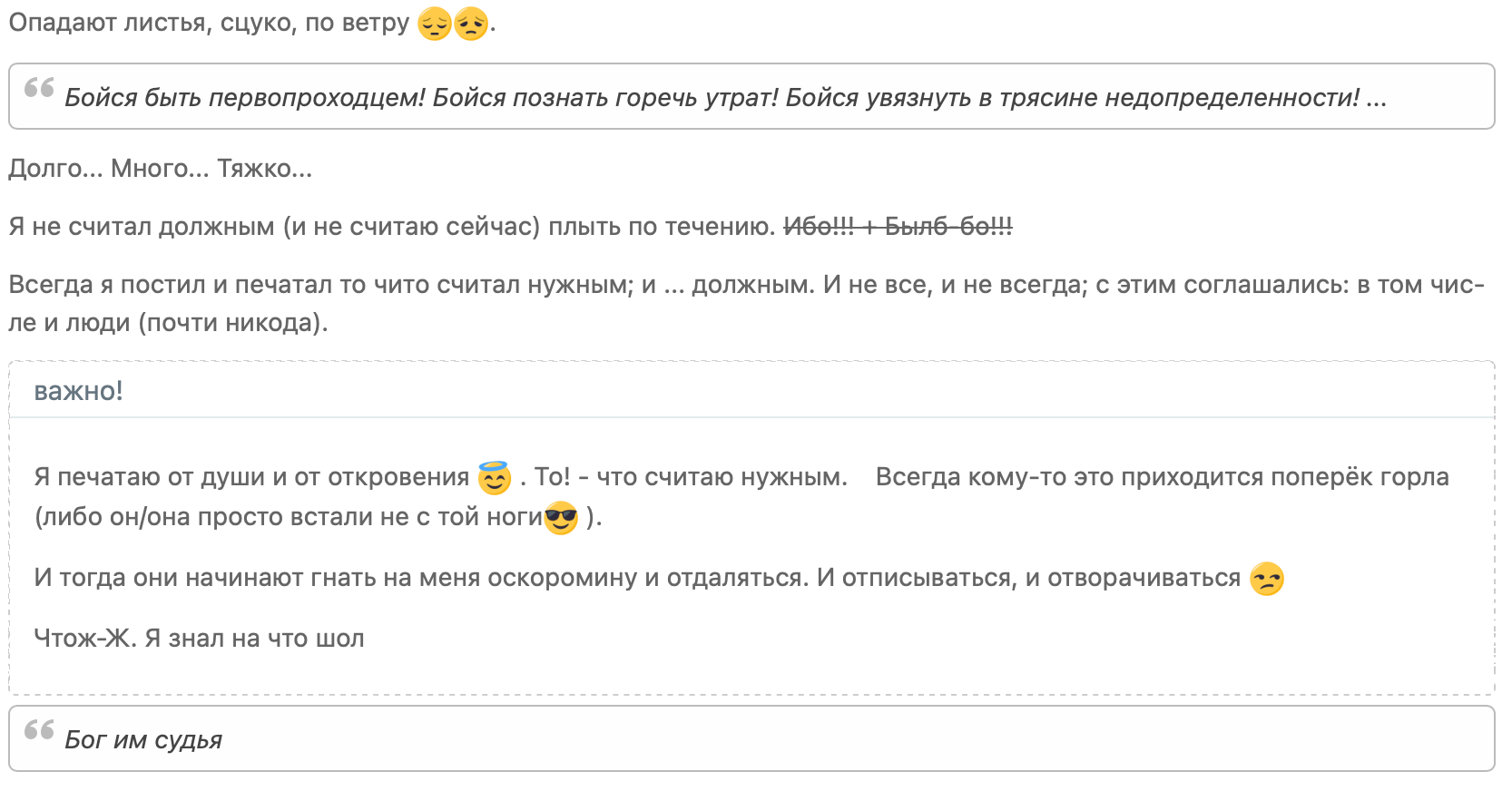Click quote mark icon in "Бойся быть первопроходцем" quote
Image resolution: width=1512 pixels, height=791 pixels.
click(39, 88)
